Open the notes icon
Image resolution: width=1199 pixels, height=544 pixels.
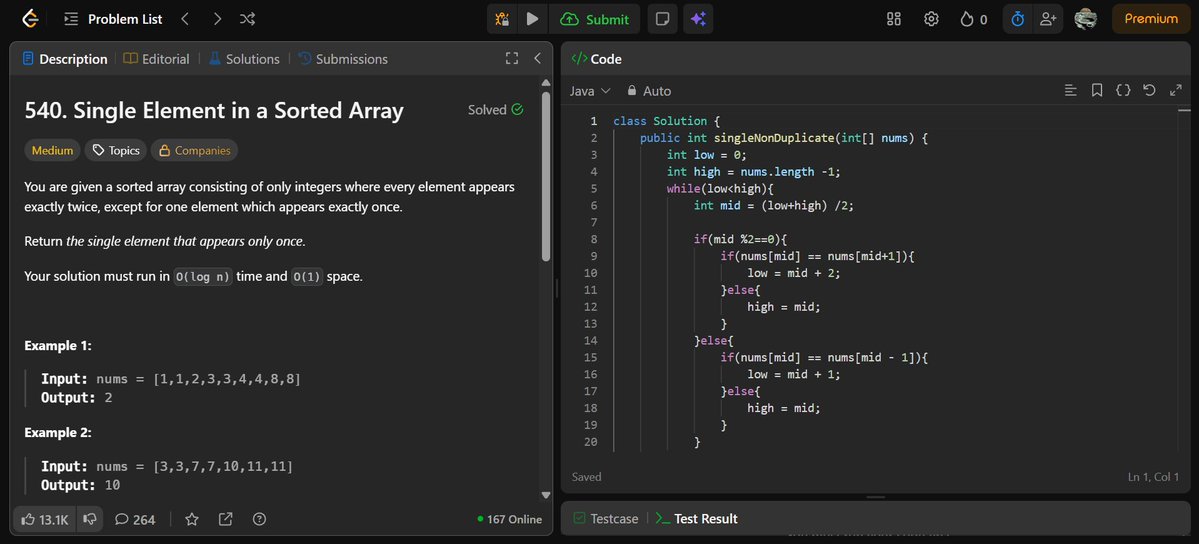pos(662,19)
